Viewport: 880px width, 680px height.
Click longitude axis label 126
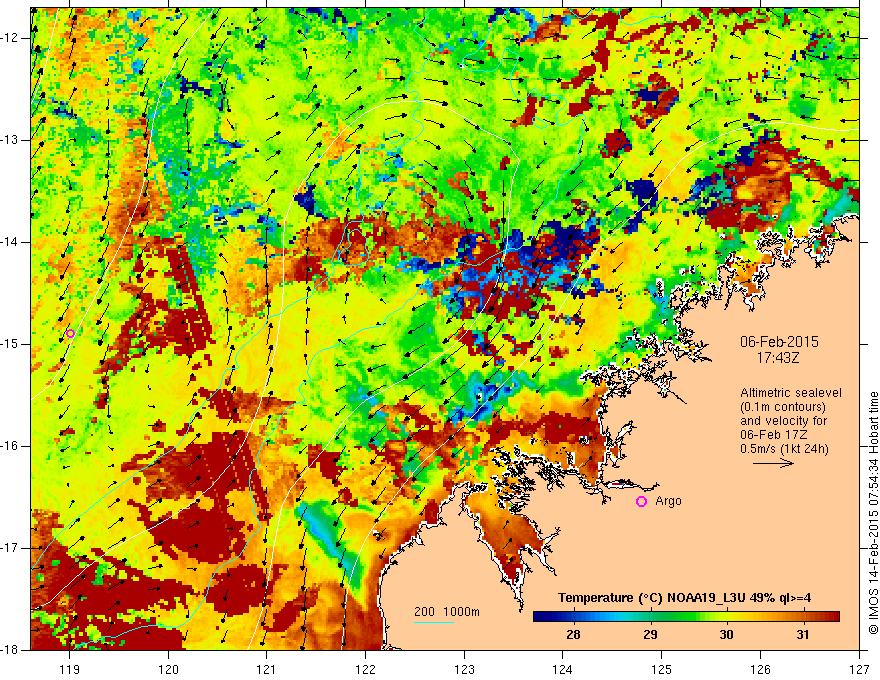pyautogui.click(x=760, y=669)
